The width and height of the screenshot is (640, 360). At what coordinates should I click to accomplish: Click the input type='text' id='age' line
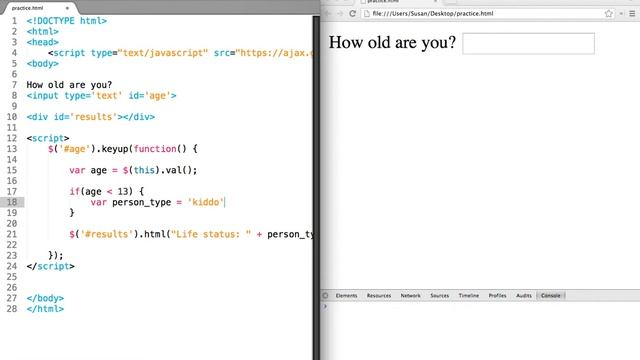tap(101, 96)
